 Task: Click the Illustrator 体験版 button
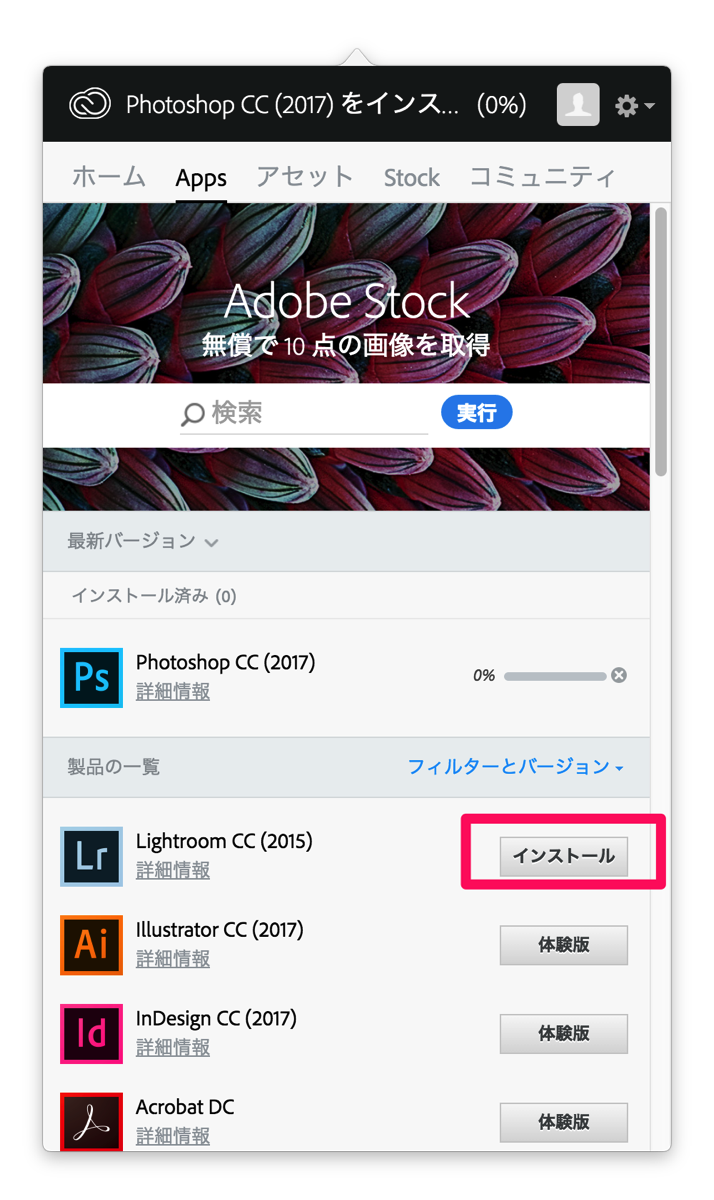[x=563, y=945]
